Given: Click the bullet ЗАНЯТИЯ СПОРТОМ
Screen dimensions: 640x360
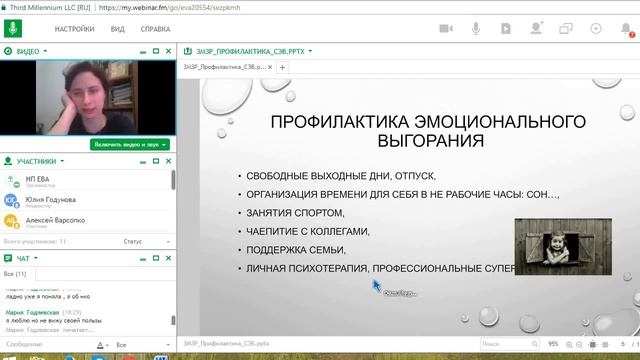Looking at the screenshot, I should (x=295, y=213).
